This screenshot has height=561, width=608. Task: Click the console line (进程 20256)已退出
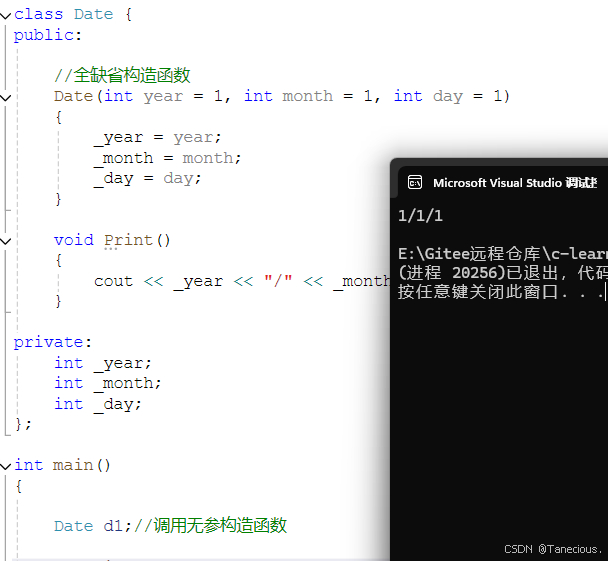pos(503,273)
